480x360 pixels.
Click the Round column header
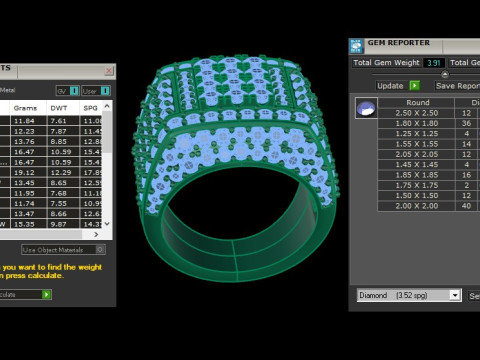417,103
